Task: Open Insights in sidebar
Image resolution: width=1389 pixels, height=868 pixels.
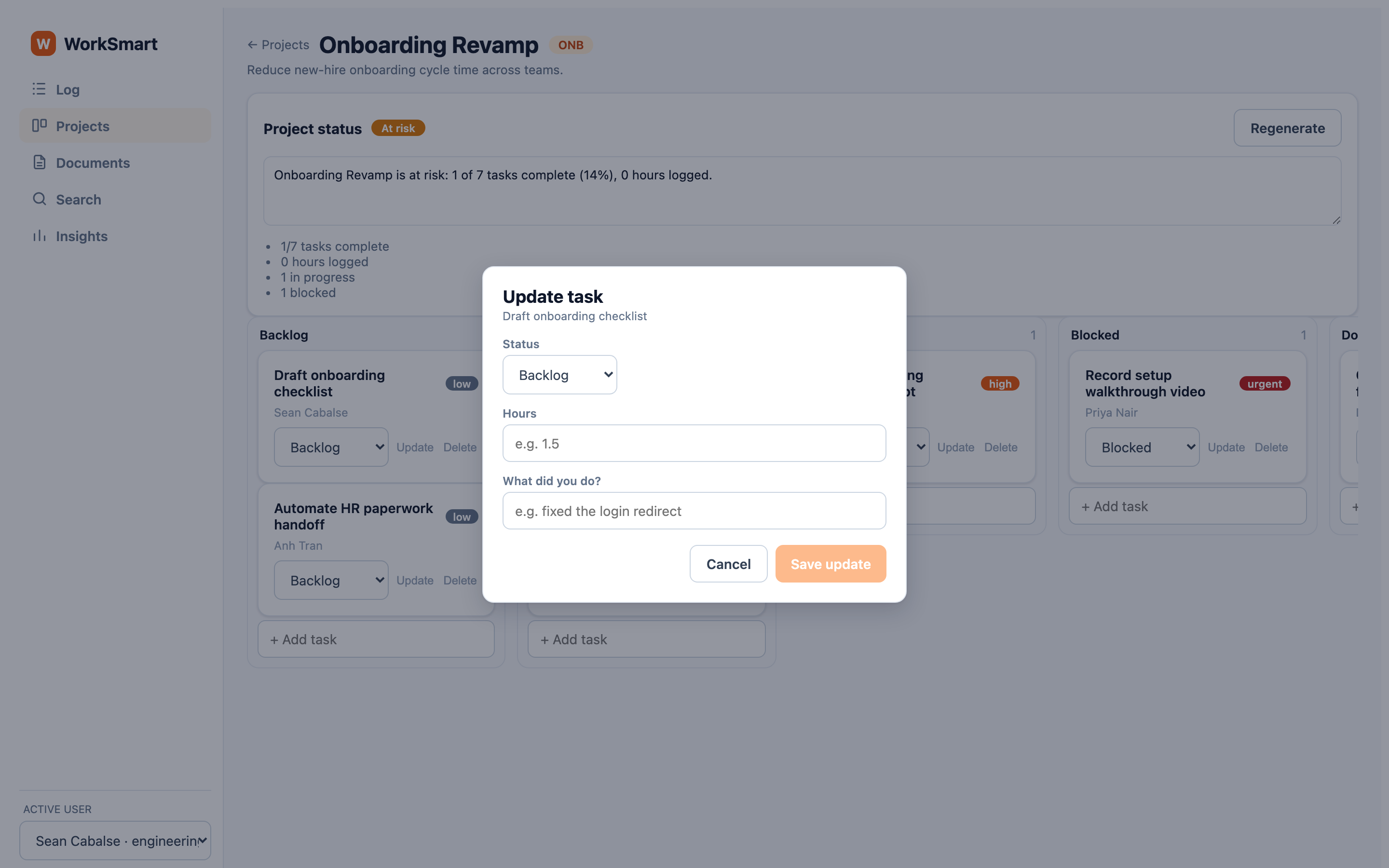Action: coord(115,236)
